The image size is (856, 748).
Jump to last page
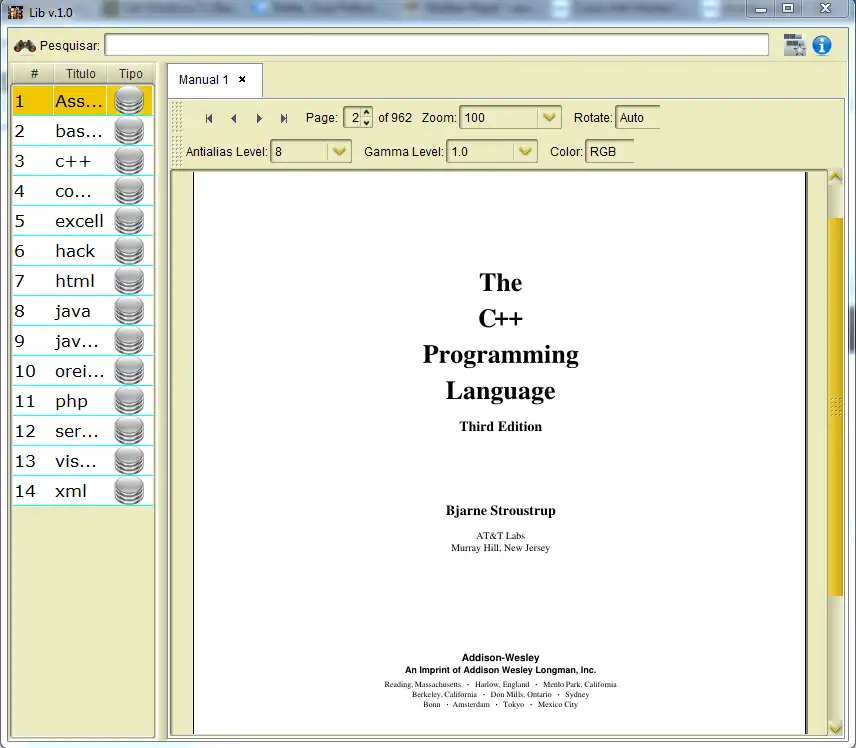(x=284, y=118)
